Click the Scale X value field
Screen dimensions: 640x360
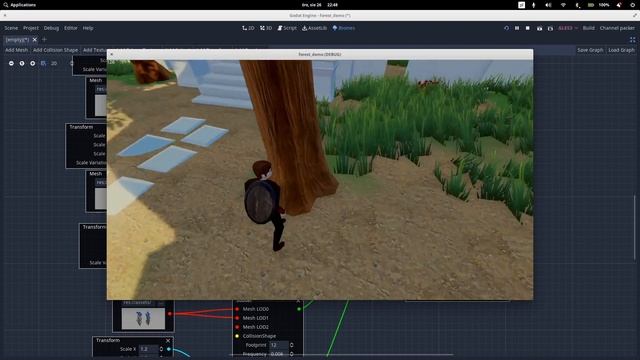point(149,349)
